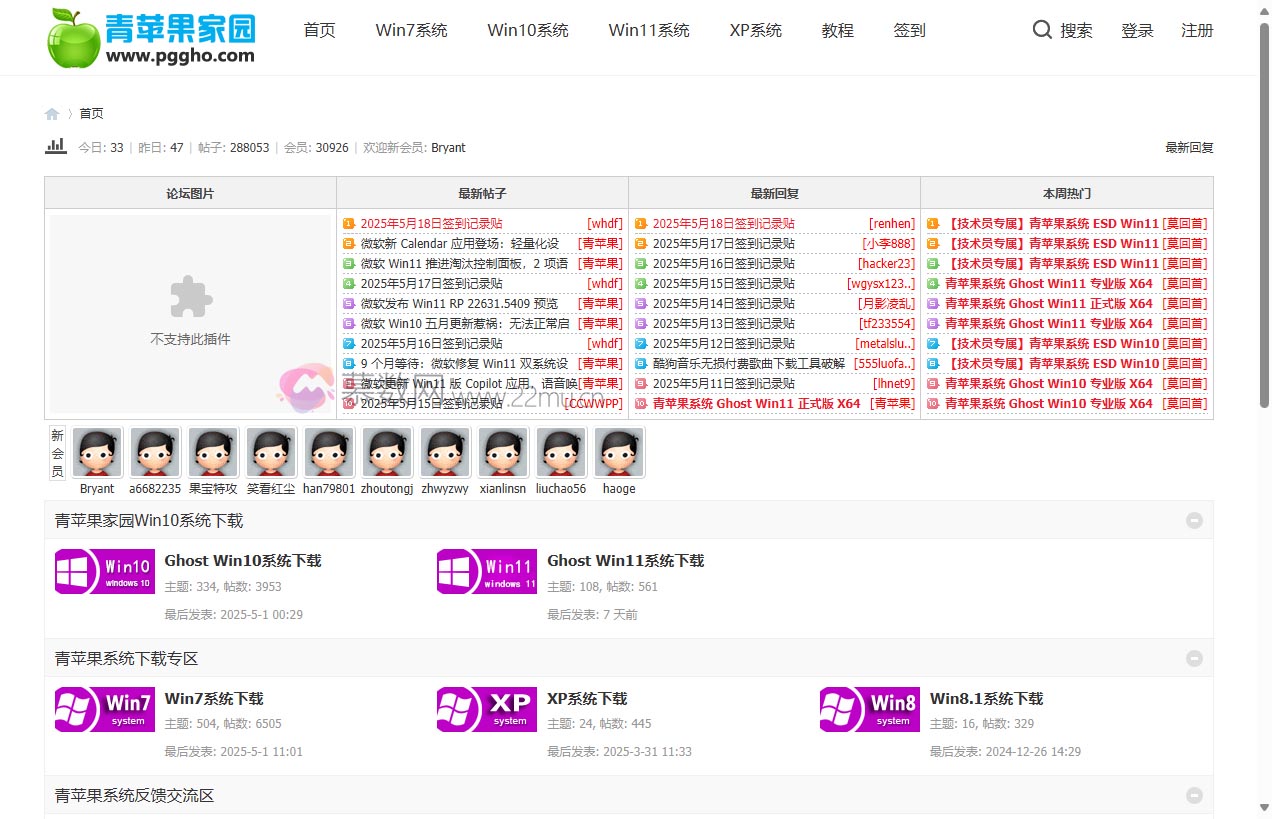Click the search magnifier icon
The width and height of the screenshot is (1272, 819).
pyautogui.click(x=1042, y=30)
